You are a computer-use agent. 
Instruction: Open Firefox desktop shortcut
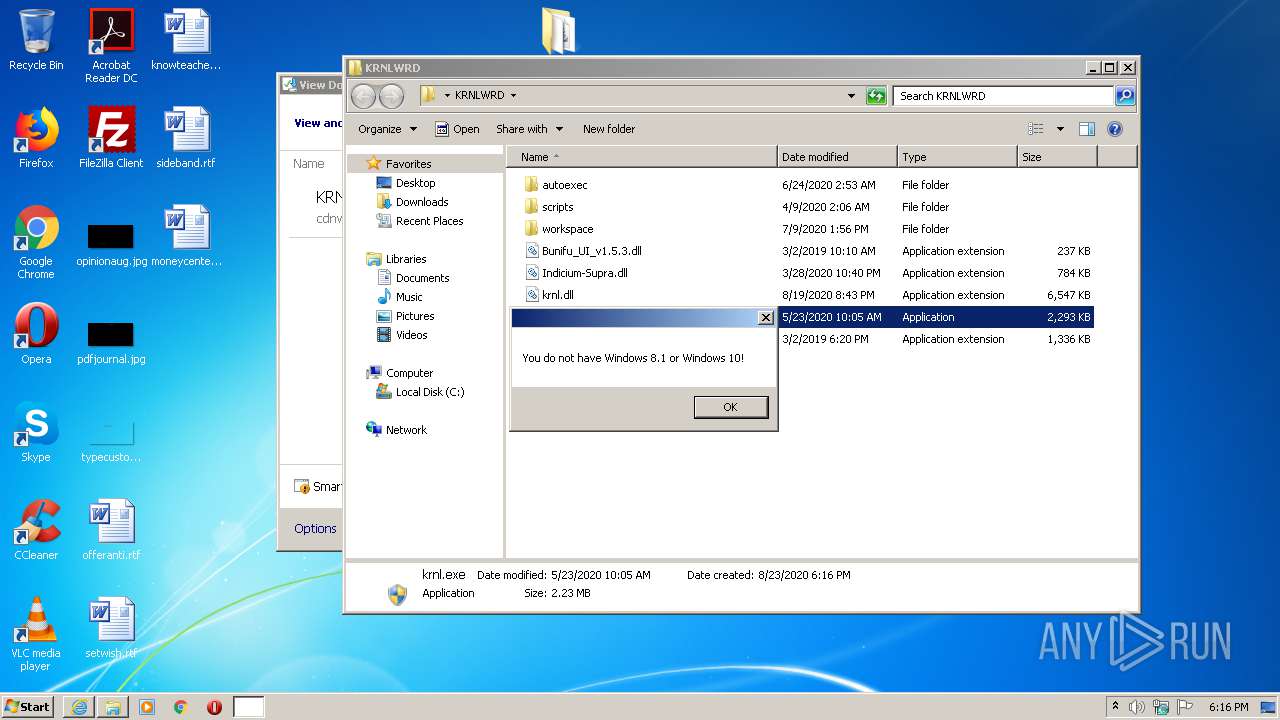click(x=36, y=138)
